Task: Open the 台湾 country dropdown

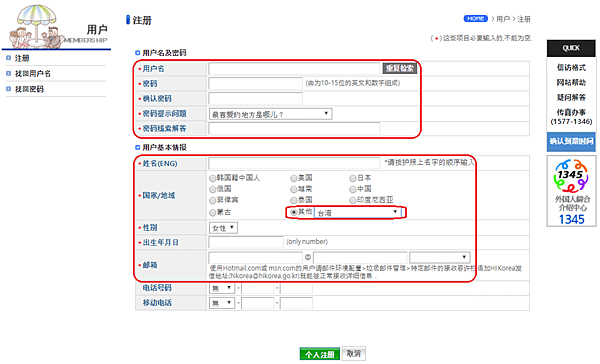Action: click(x=357, y=213)
